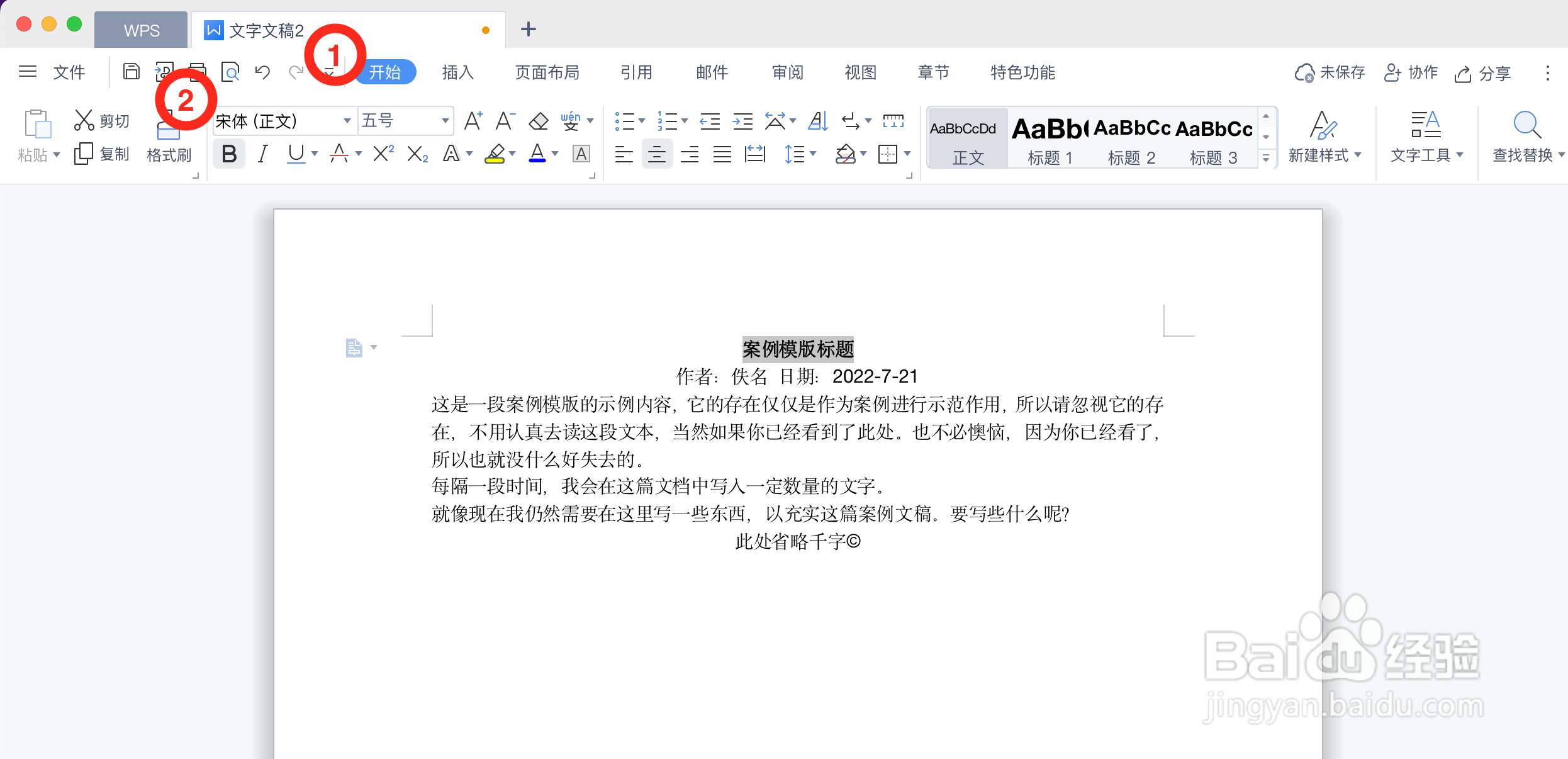Screen dimensions: 1568x759
Task: Click the character border A icon
Action: [581, 154]
